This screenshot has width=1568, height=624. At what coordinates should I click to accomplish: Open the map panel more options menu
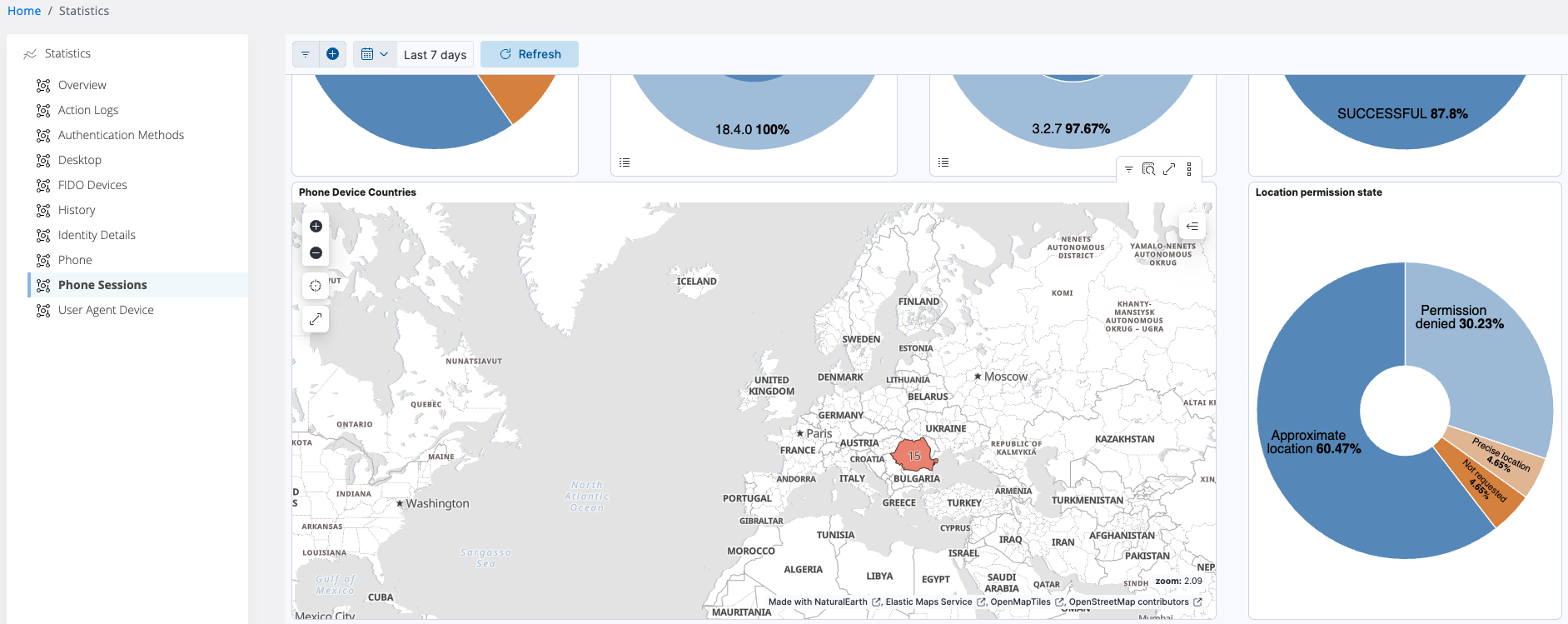tap(1189, 169)
